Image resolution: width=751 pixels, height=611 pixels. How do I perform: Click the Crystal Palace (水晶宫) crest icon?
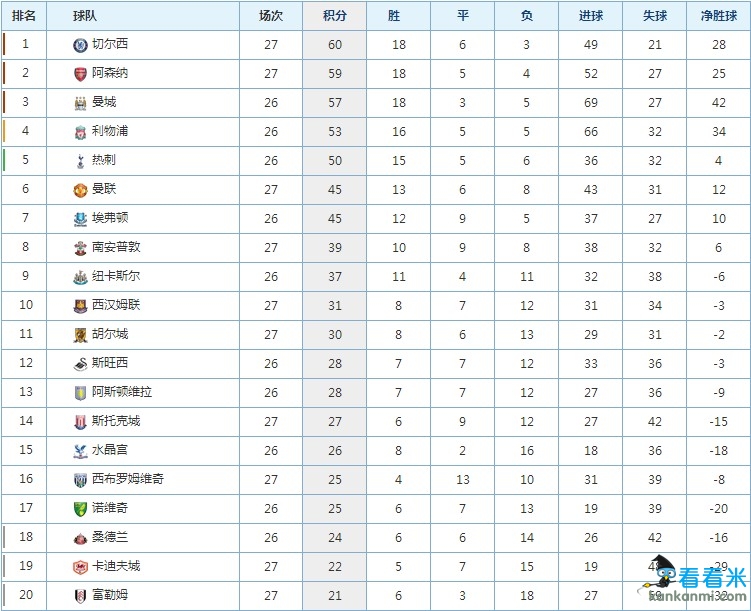click(80, 451)
